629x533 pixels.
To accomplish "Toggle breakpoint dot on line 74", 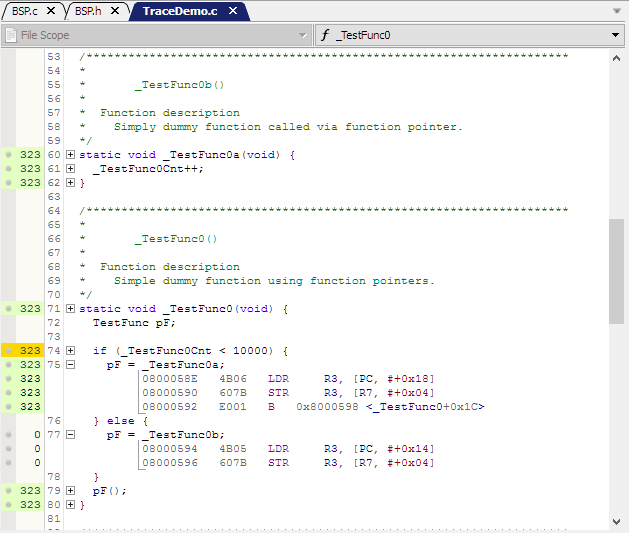I will 8,351.
